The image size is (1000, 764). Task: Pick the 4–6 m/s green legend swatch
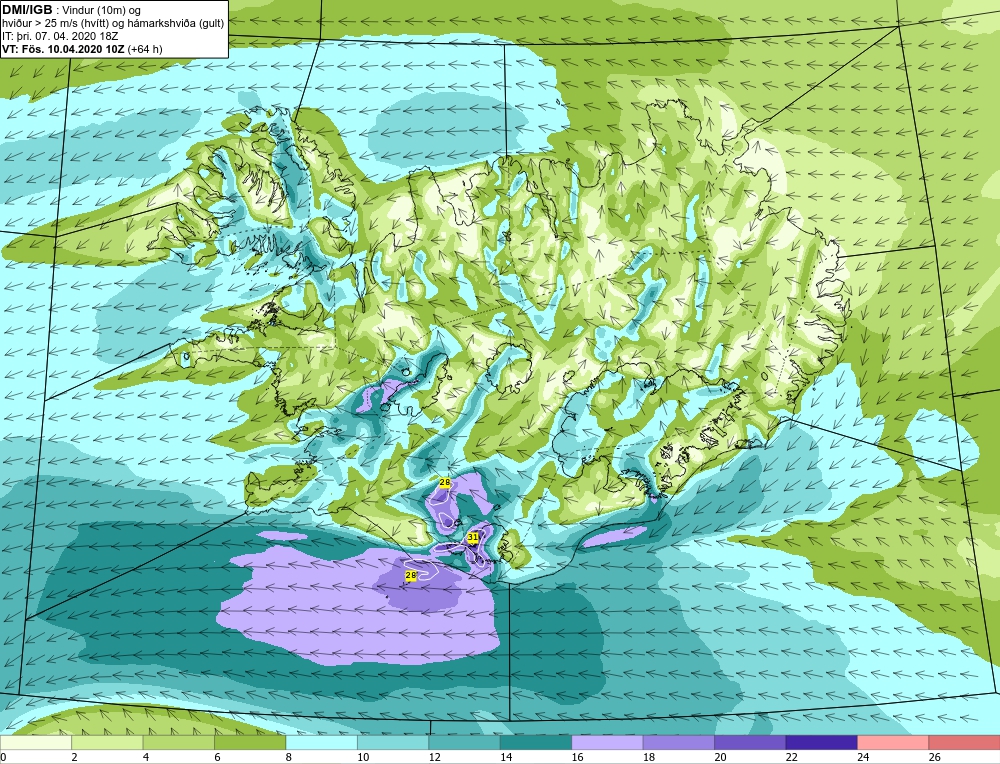click(x=179, y=742)
